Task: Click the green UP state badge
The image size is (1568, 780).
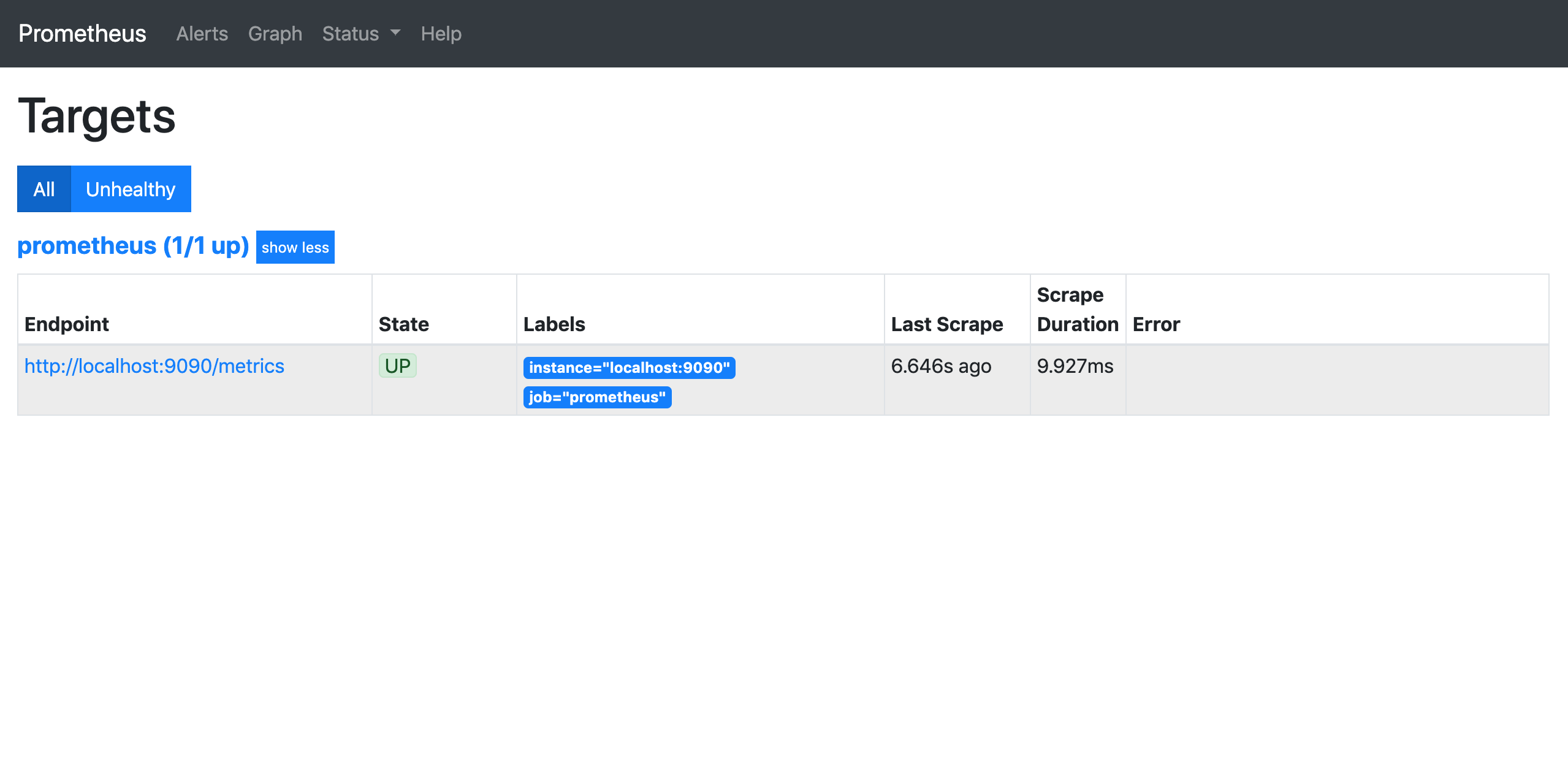Action: pyautogui.click(x=397, y=366)
